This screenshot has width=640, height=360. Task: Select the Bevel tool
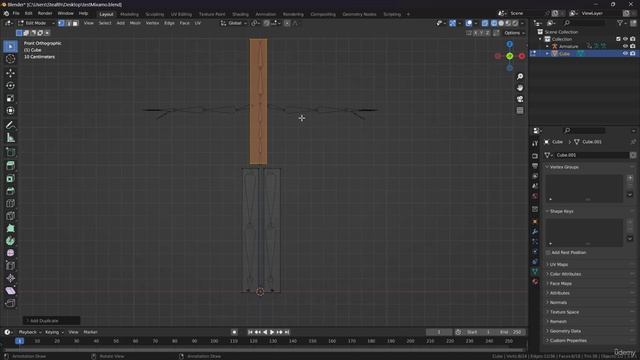(10, 191)
